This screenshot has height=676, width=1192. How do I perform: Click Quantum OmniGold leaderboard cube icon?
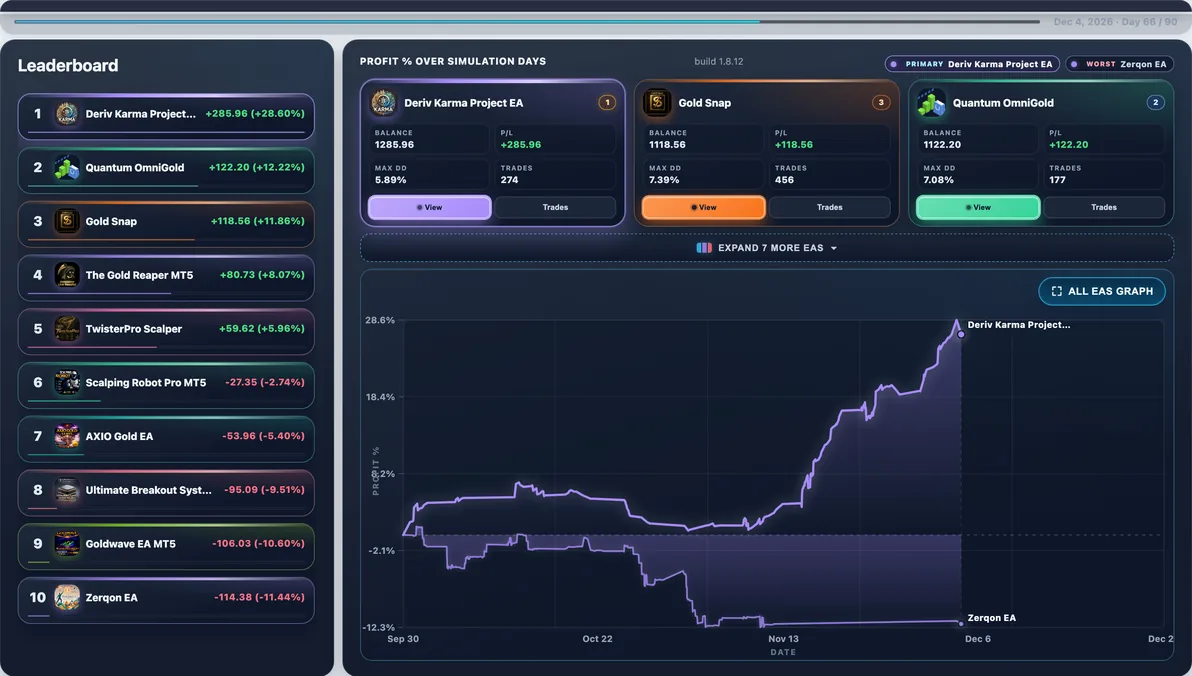click(x=67, y=168)
